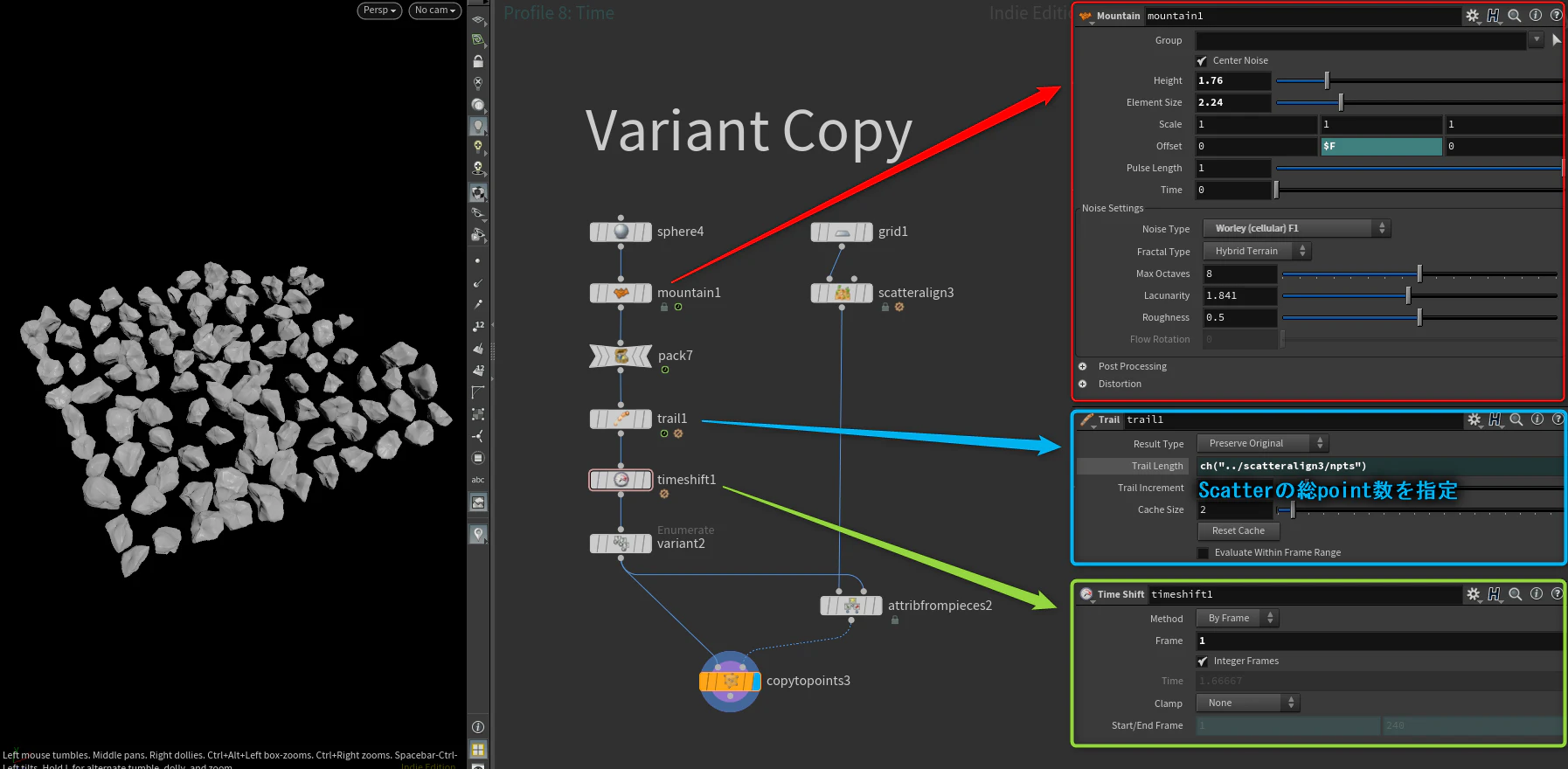The image size is (1568, 769).
Task: Select the attribfrompieces2 node
Action: 851,606
